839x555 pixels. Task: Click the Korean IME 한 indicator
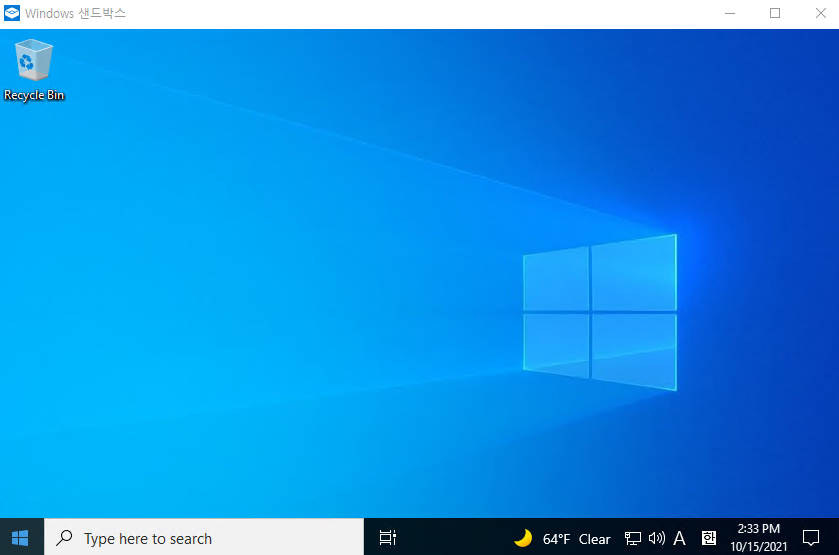[x=709, y=538]
